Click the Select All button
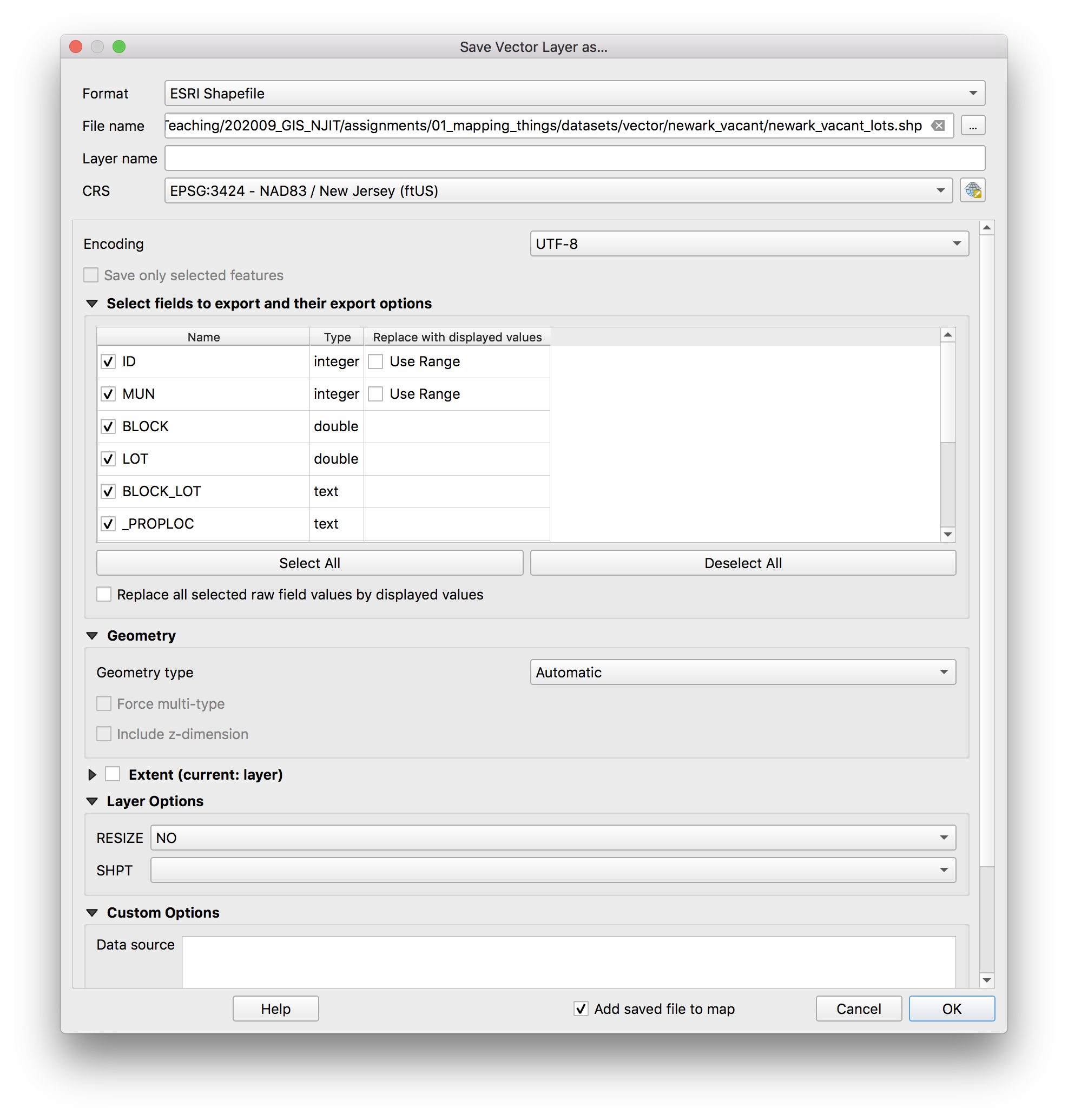This screenshot has width=1068, height=1120. pyautogui.click(x=309, y=563)
